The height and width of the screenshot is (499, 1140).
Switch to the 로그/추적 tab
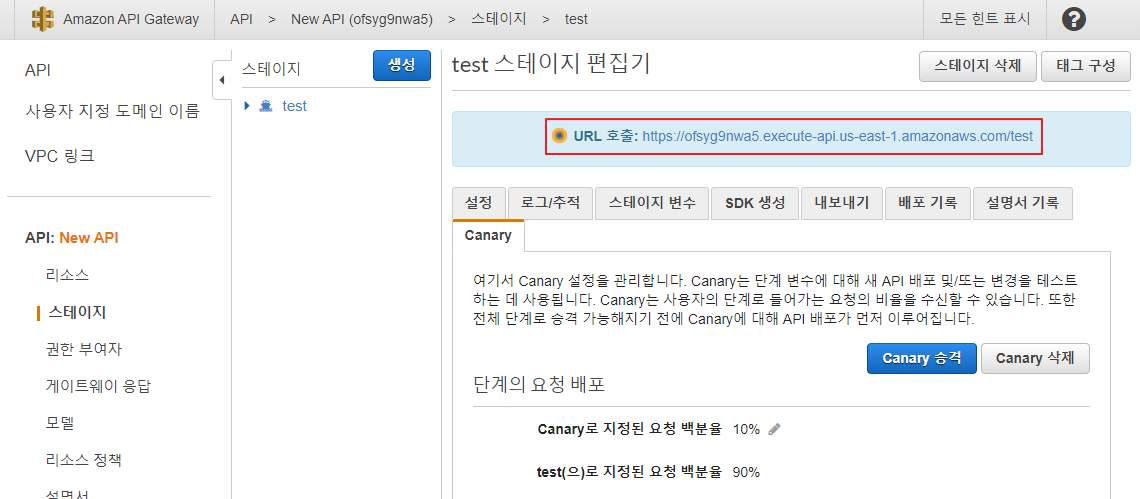pos(549,203)
